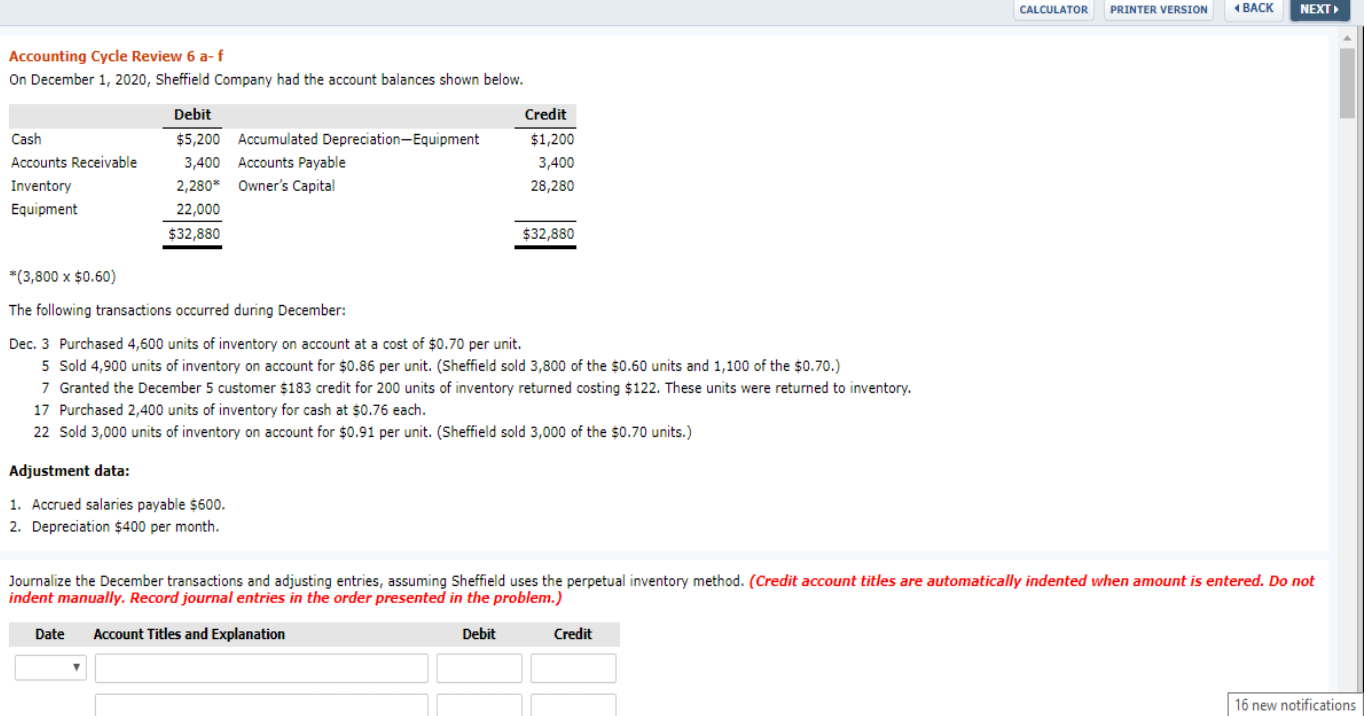Click the Debit column header in balances table

pyautogui.click(x=192, y=115)
